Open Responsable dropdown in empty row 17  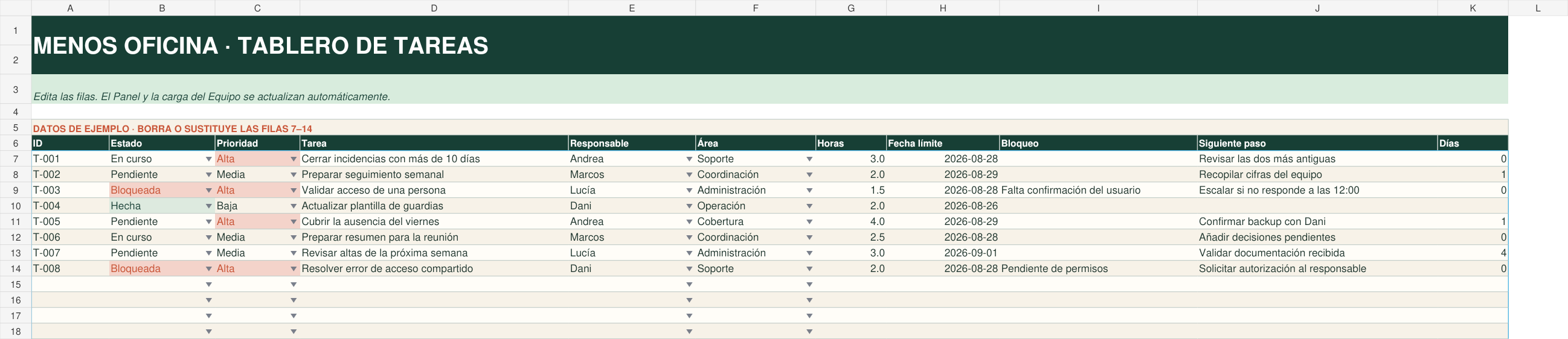pos(689,317)
